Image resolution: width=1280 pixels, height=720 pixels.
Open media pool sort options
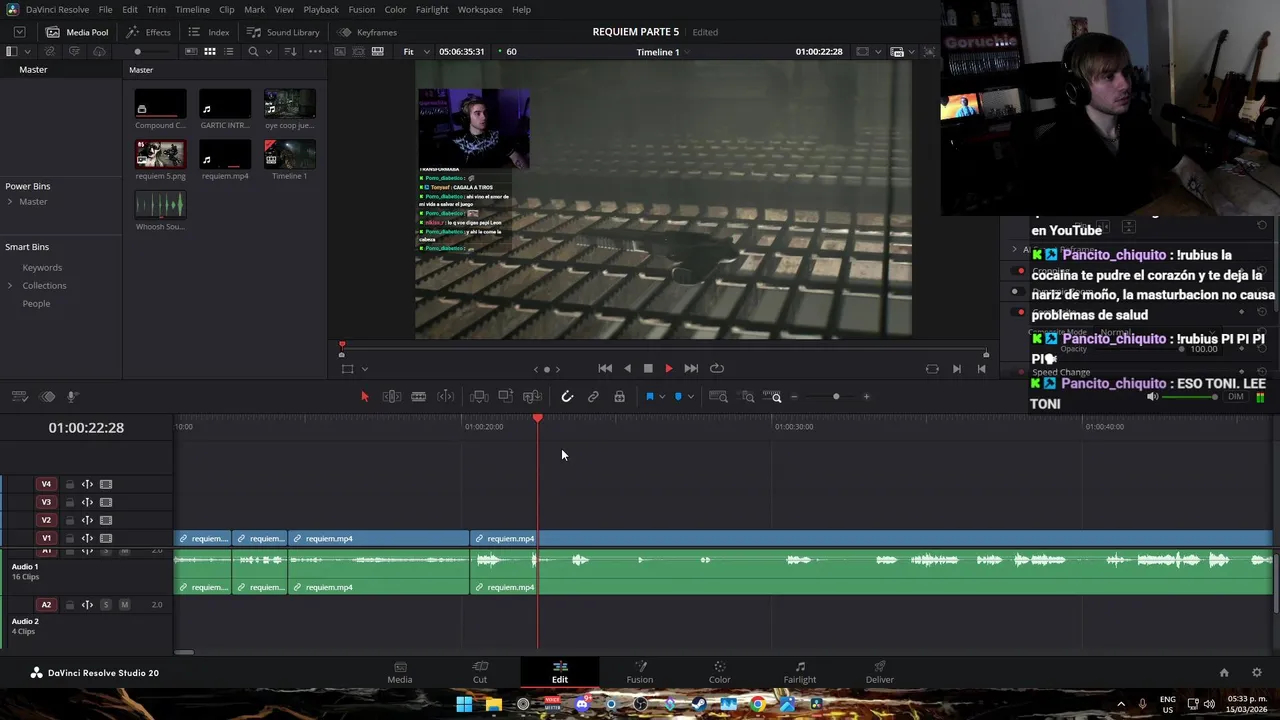pos(290,51)
